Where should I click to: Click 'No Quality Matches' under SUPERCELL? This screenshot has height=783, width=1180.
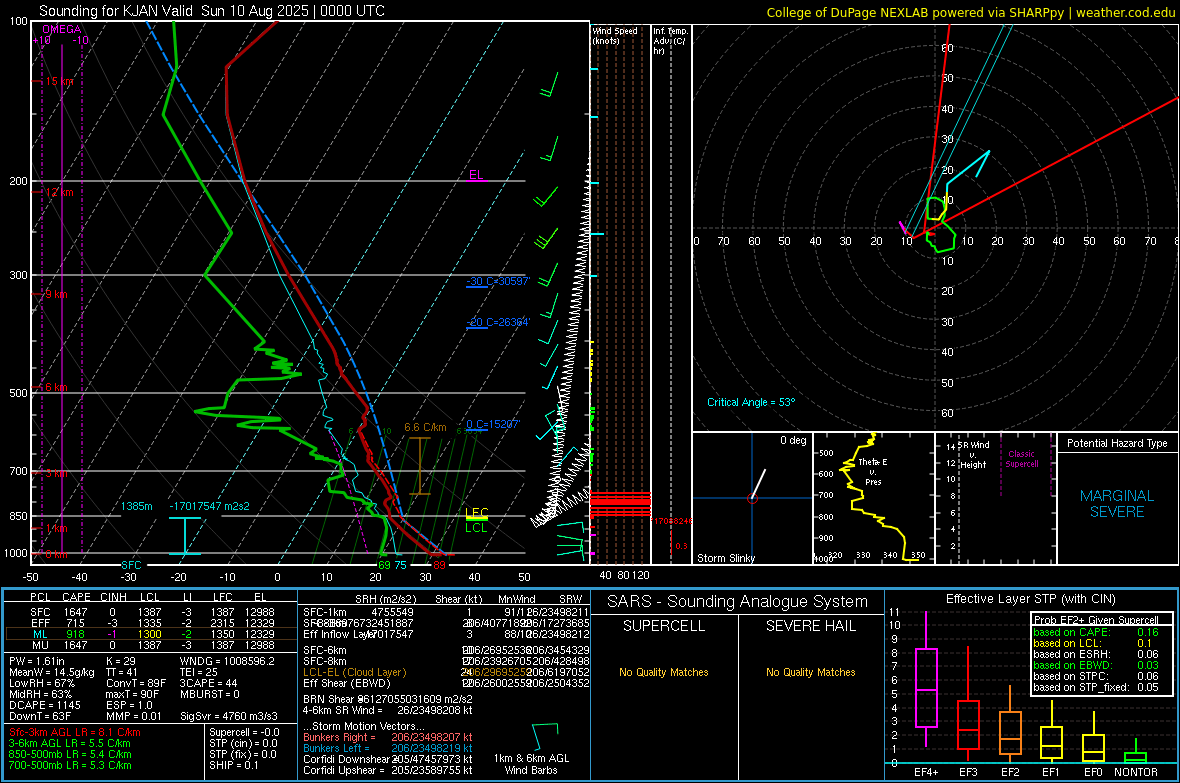664,672
